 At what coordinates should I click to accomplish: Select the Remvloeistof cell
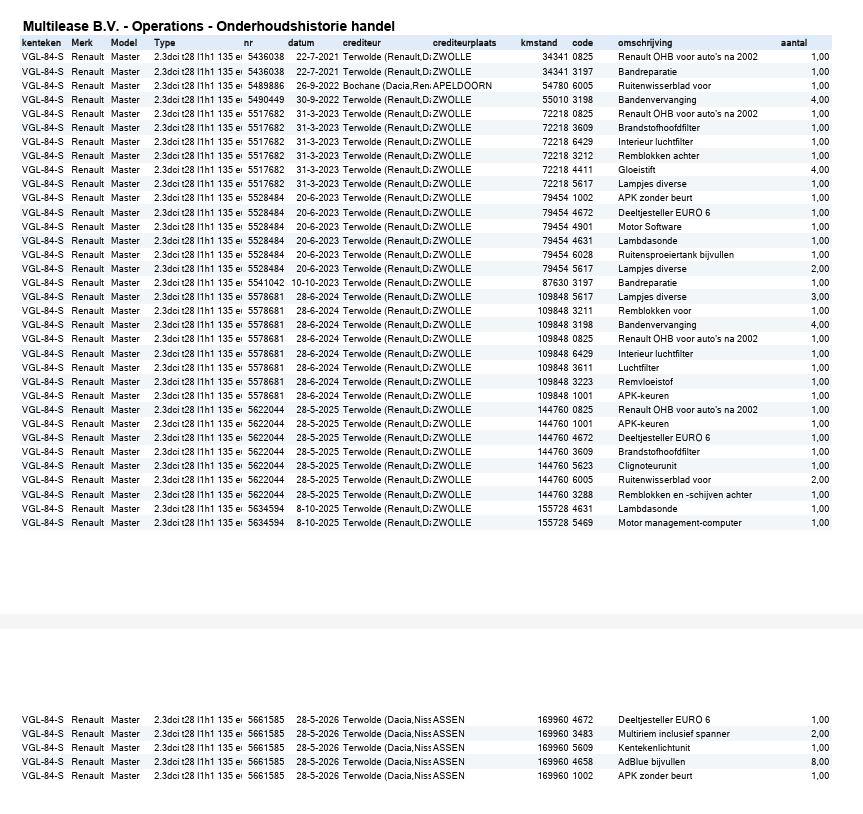tap(645, 381)
